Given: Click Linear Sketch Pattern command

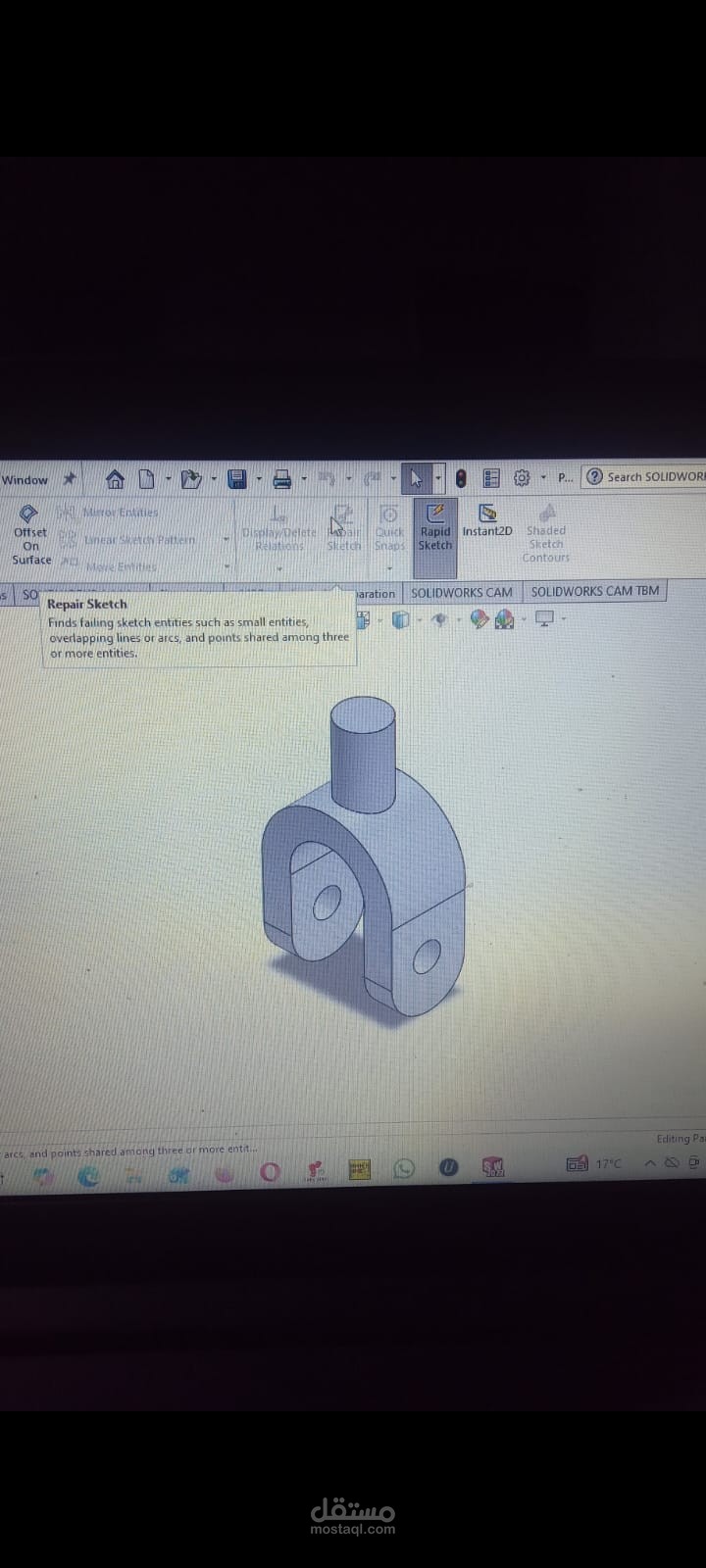Looking at the screenshot, I should [x=128, y=540].
